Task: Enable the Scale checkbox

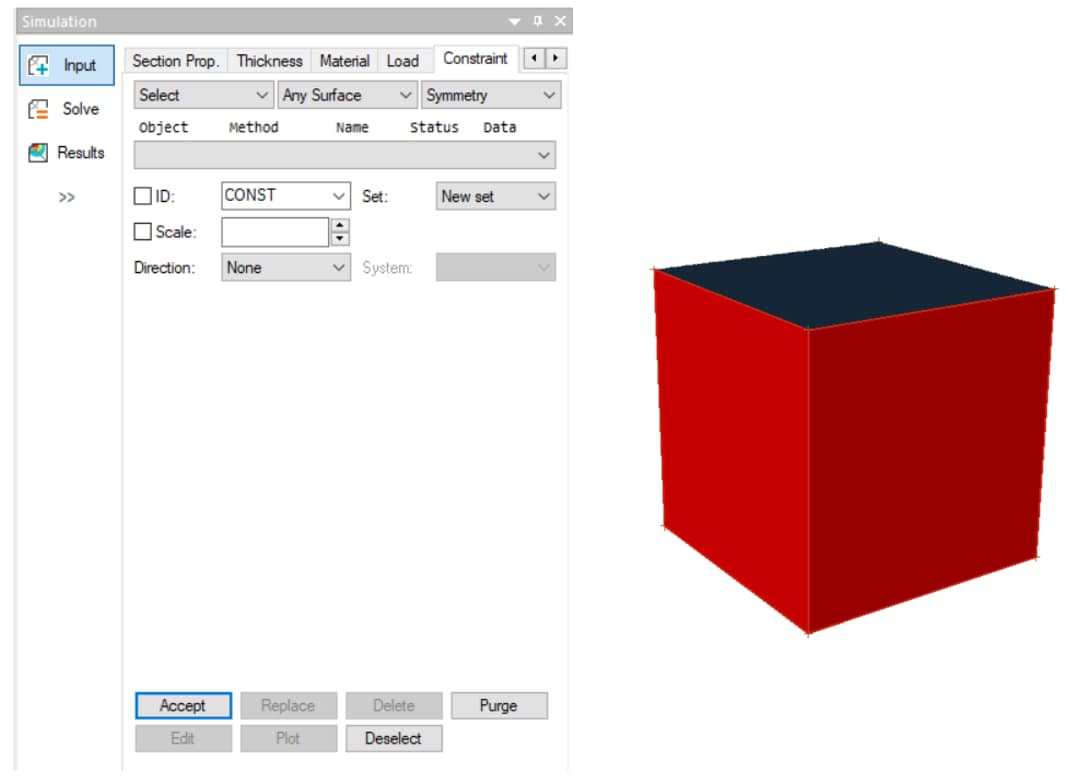Action: 143,232
